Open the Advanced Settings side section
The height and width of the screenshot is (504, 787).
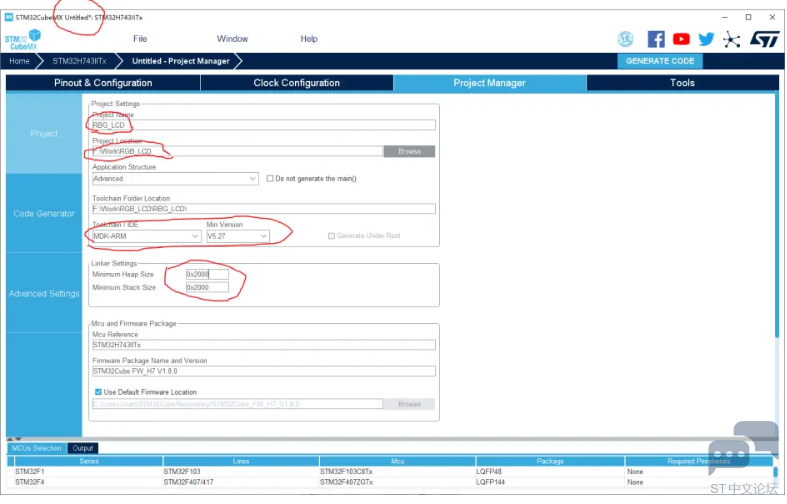[x=44, y=294]
